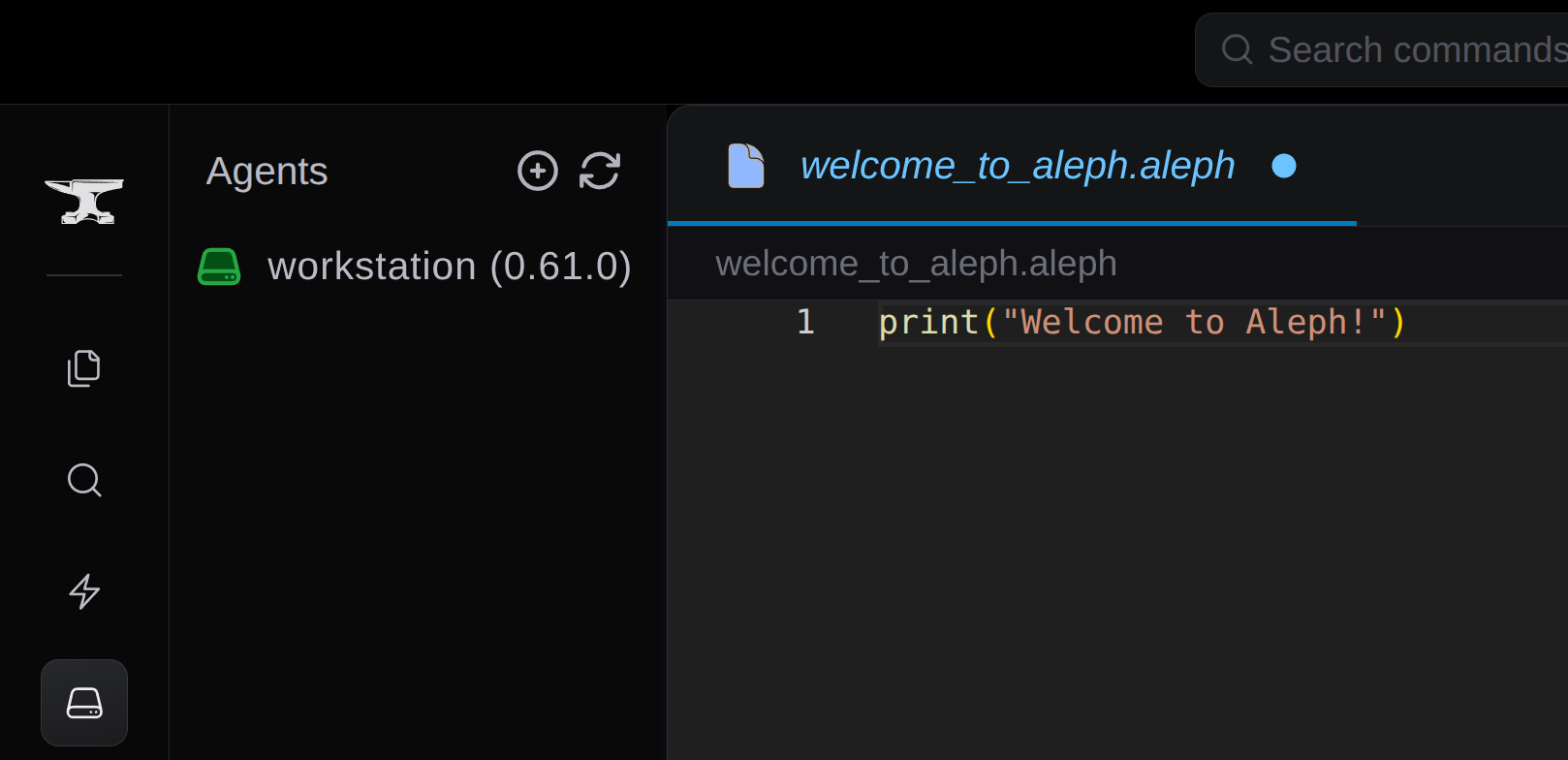Click the Agents panel heading
The height and width of the screenshot is (760, 1568).
[x=267, y=172]
